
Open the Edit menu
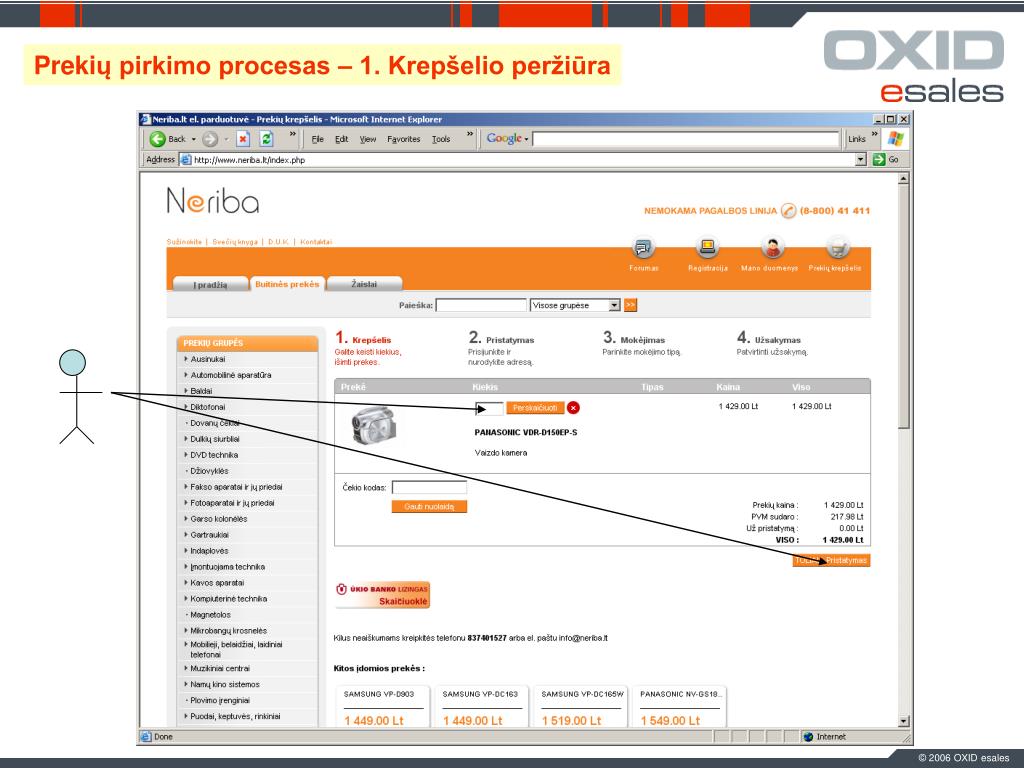point(342,139)
